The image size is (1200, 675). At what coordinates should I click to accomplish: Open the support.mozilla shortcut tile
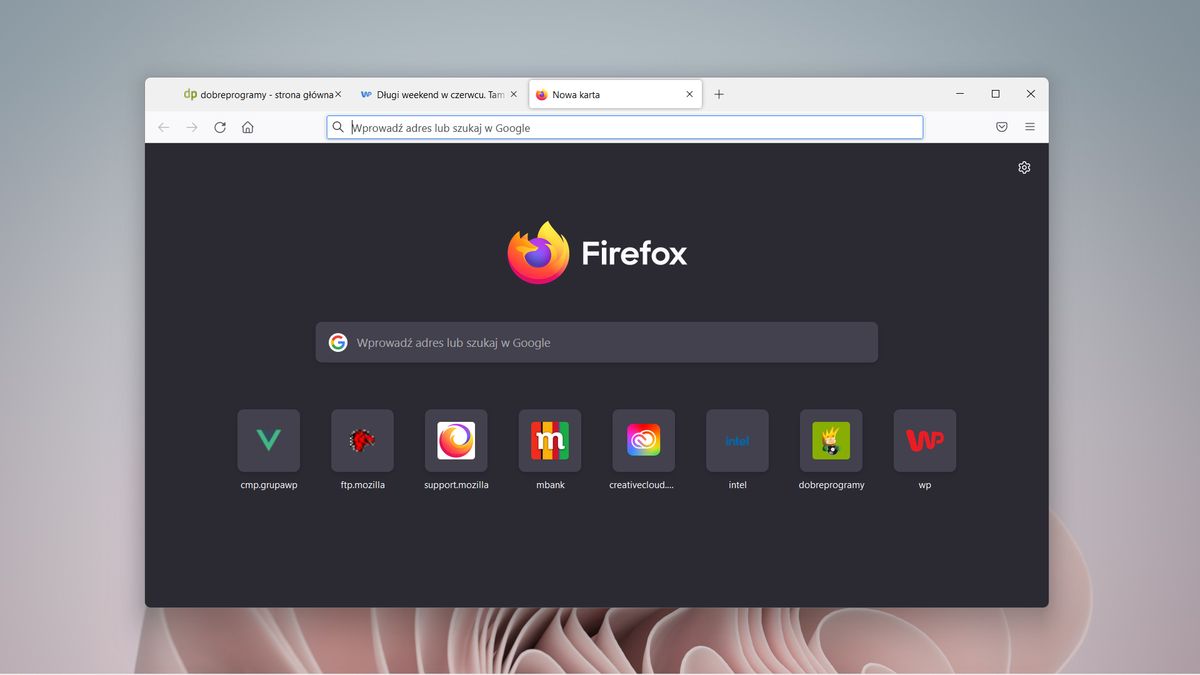click(455, 440)
